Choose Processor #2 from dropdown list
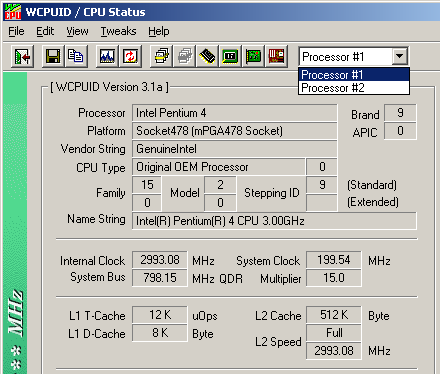440x374 pixels. (x=354, y=88)
